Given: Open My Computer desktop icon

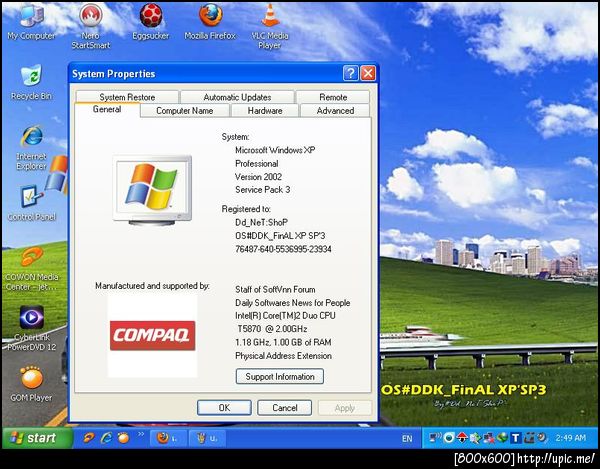Looking at the screenshot, I should tap(31, 23).
